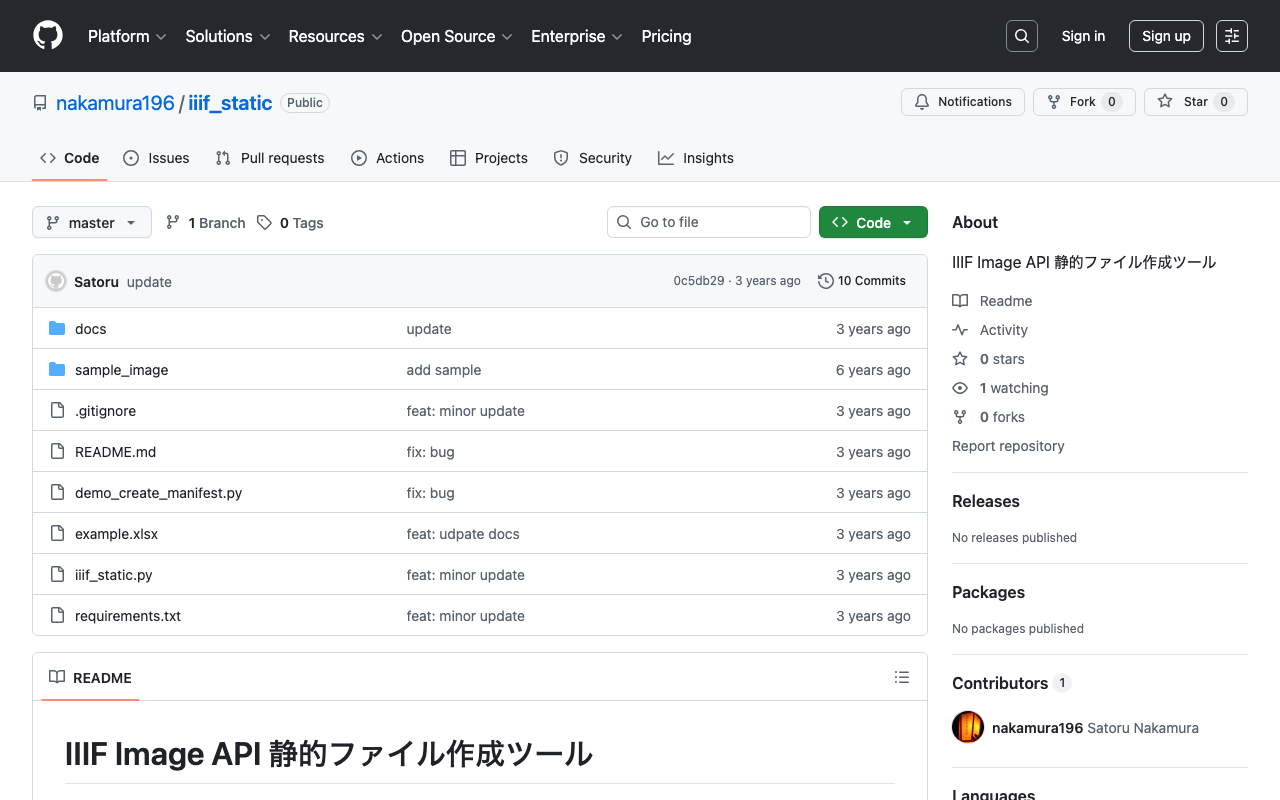Open the README outline list icon
The height and width of the screenshot is (800, 1280).
901,677
